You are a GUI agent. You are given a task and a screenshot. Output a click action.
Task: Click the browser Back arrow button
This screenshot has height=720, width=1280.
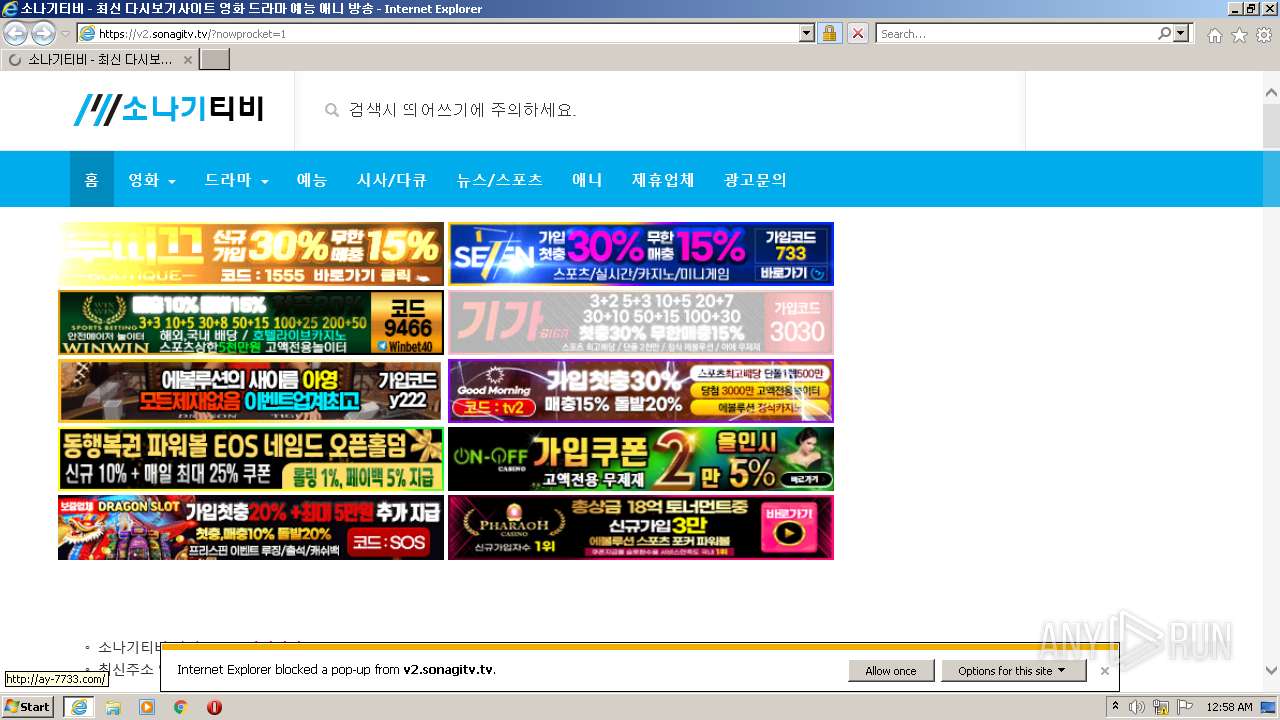[15, 33]
